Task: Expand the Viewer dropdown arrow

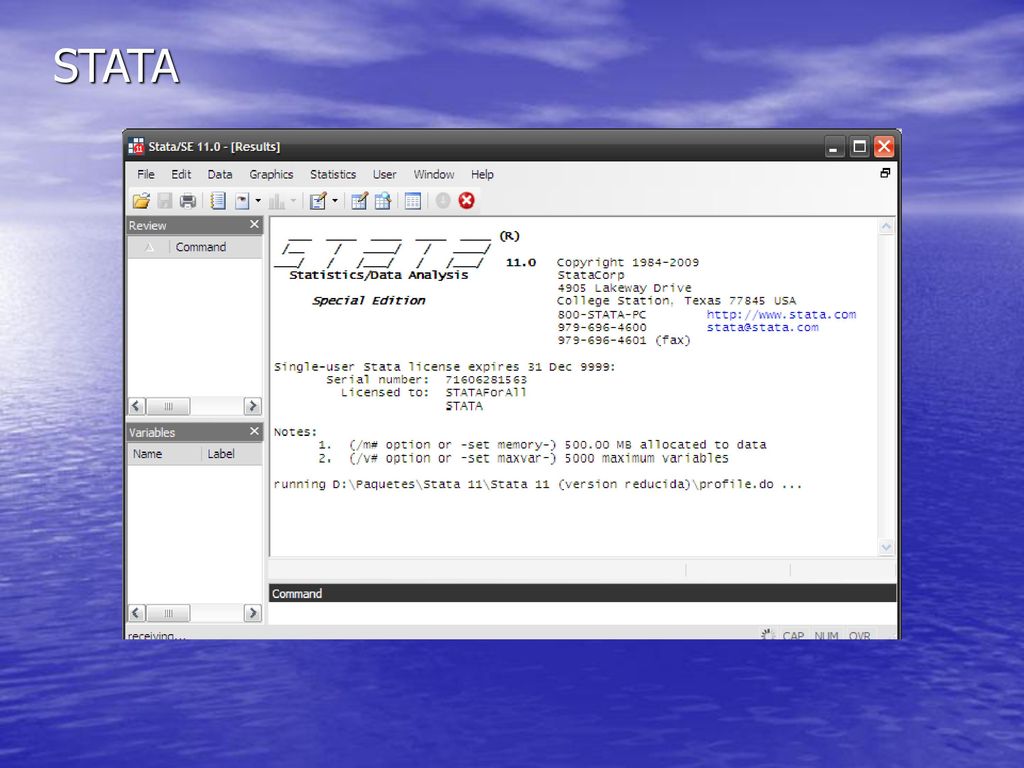Action: 259,201
